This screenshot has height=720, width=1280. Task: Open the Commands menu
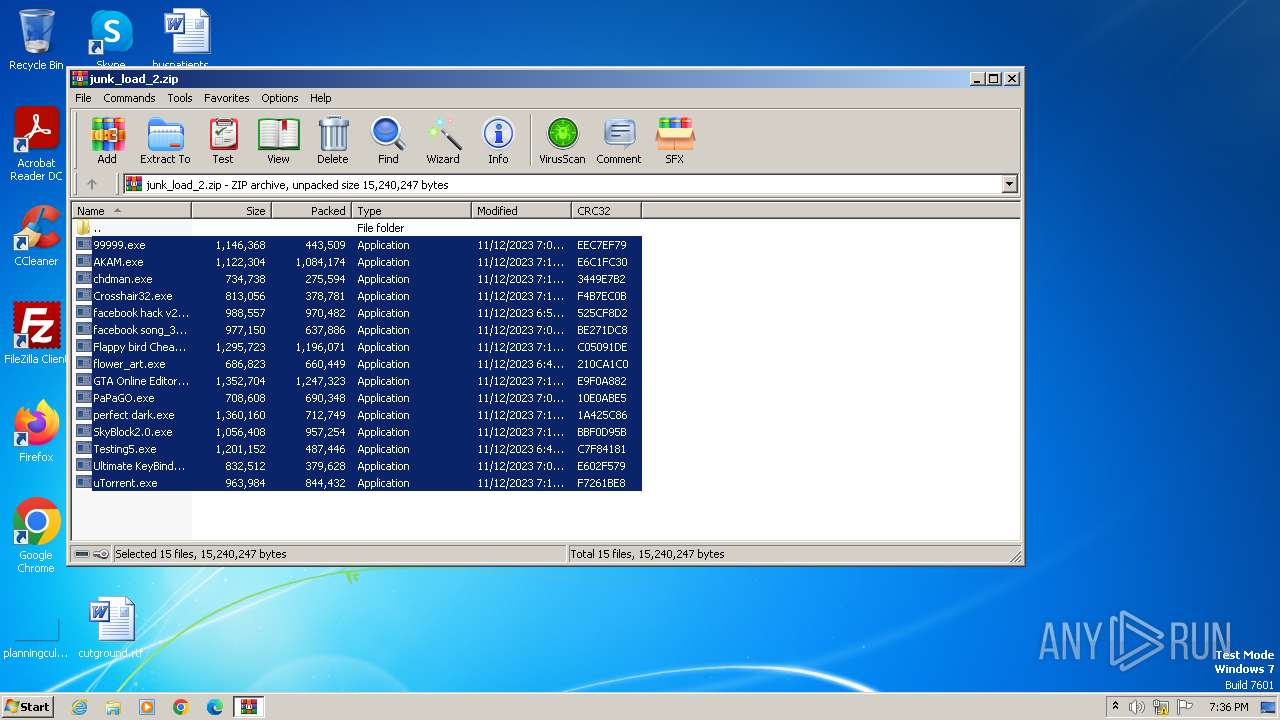click(x=129, y=98)
